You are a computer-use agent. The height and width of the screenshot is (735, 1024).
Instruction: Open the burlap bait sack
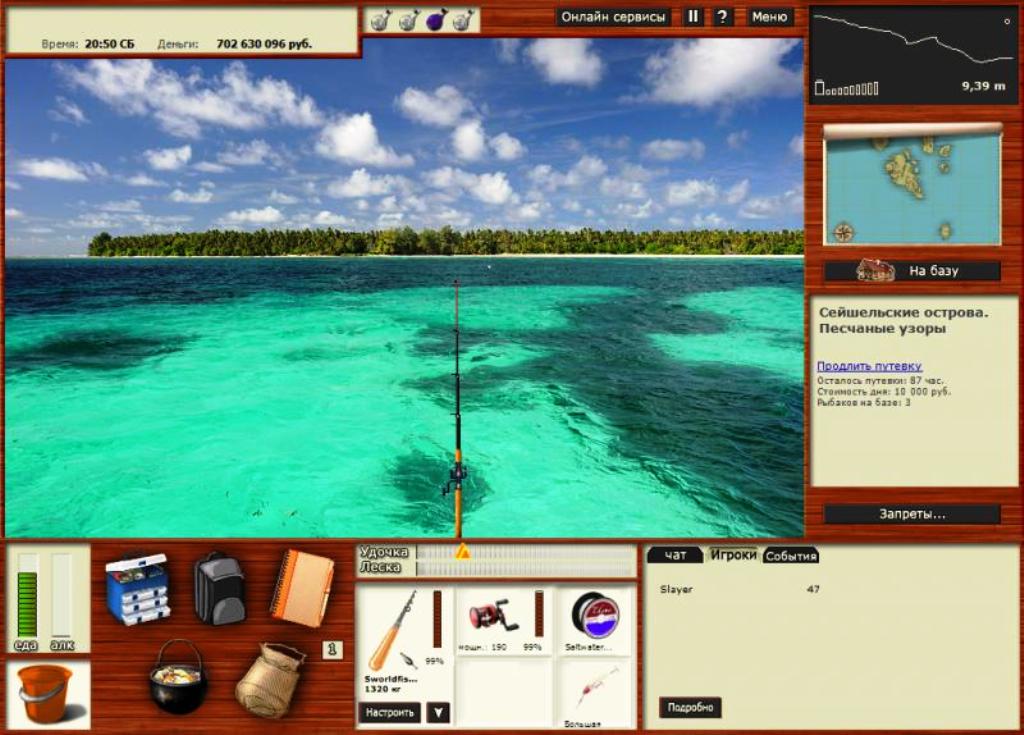tap(269, 680)
